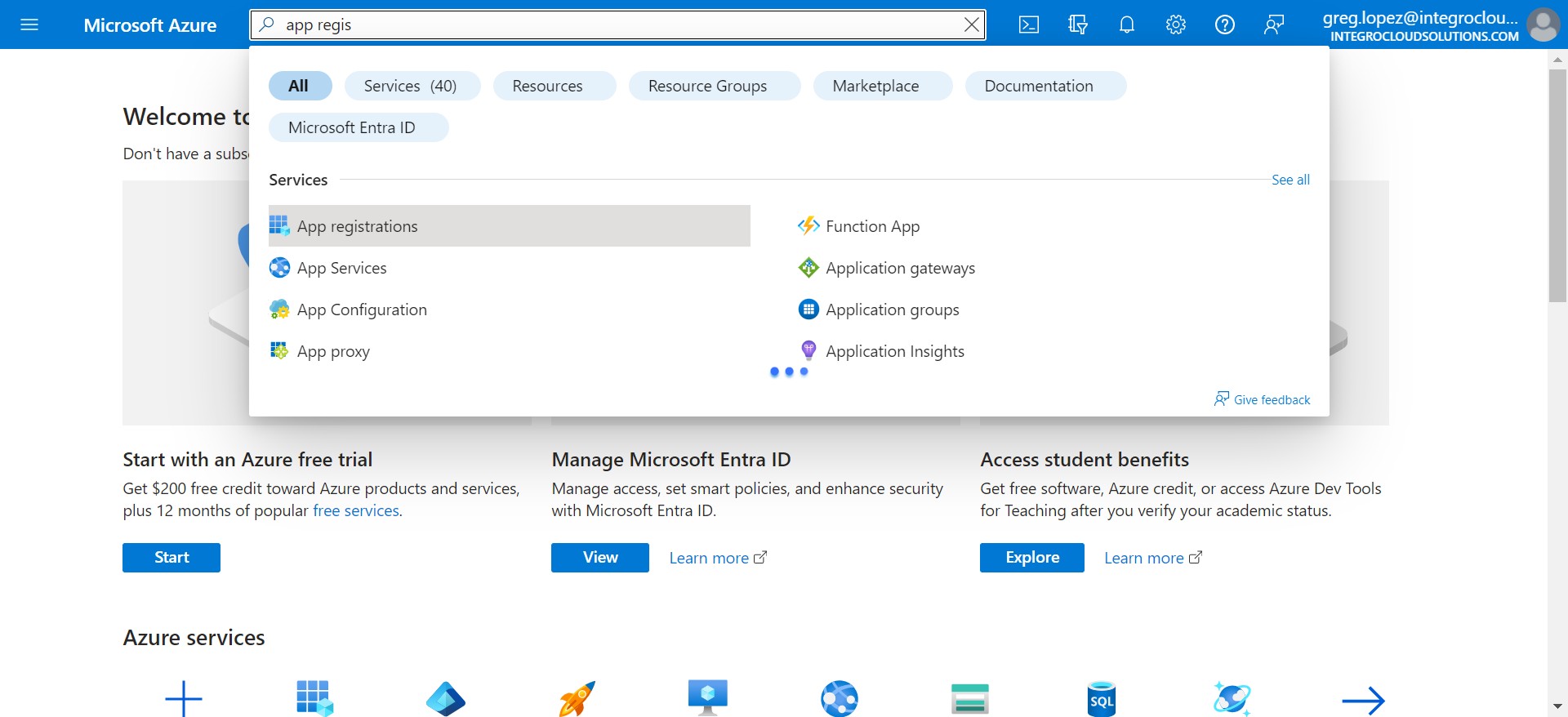The width and height of the screenshot is (1568, 717).
Task: Open the blue diamond service icon
Action: click(446, 699)
